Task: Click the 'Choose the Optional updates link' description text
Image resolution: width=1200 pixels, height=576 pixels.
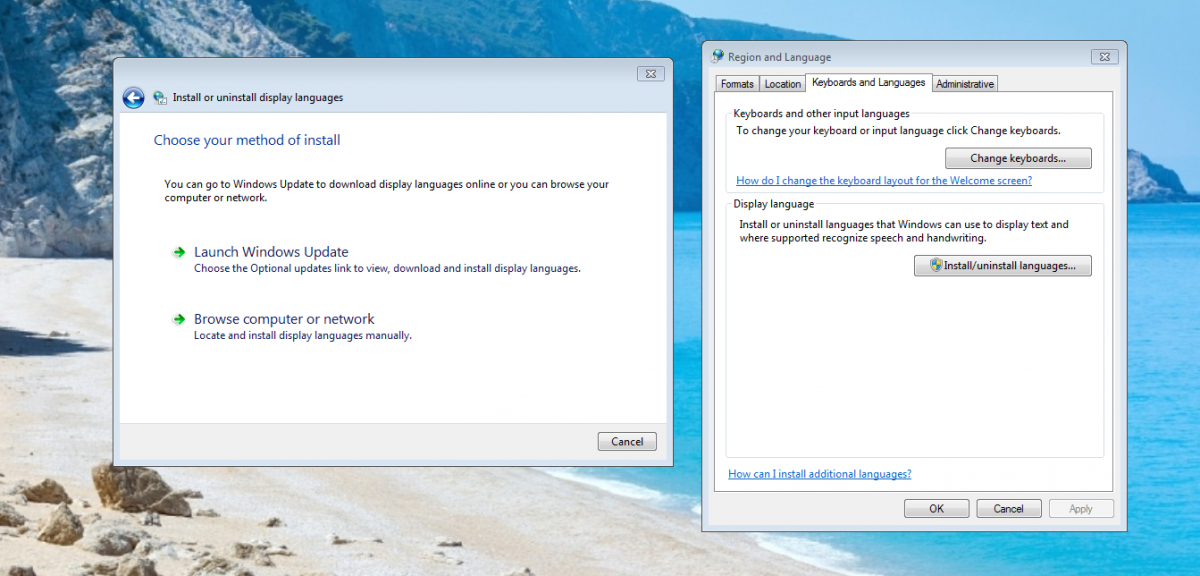Action: (x=387, y=269)
